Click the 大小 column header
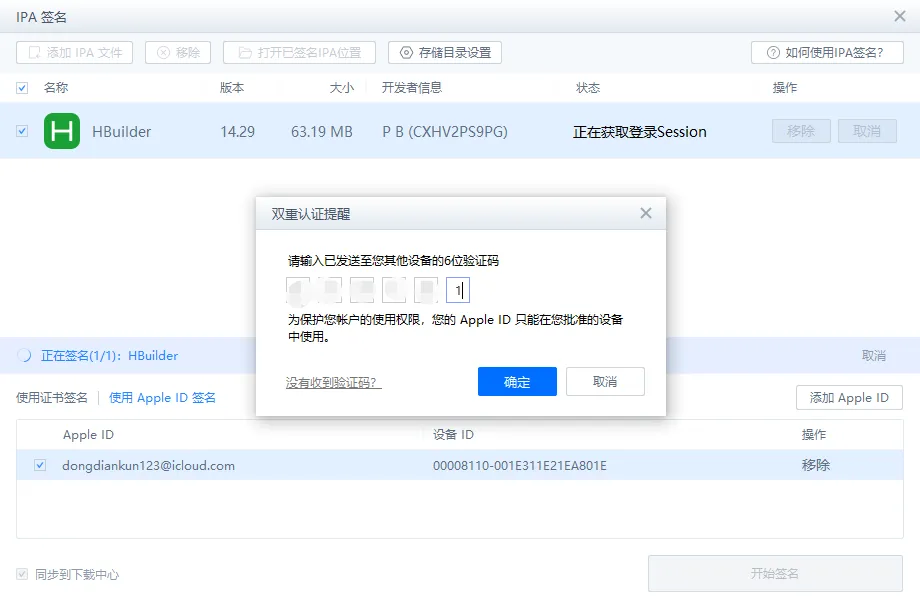This screenshot has height=613, width=920. pos(341,88)
